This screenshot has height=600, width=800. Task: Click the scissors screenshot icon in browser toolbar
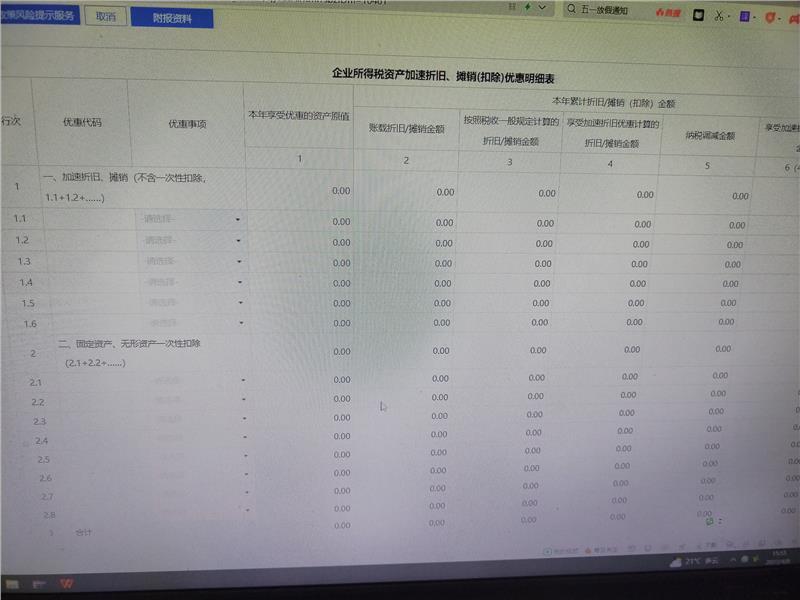(719, 15)
